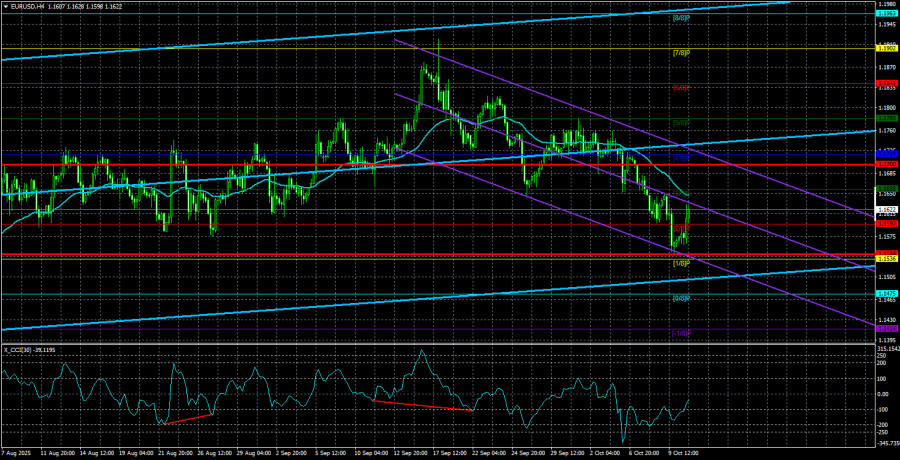Select the red CCI divergence line near 26 Aug

click(x=188, y=418)
